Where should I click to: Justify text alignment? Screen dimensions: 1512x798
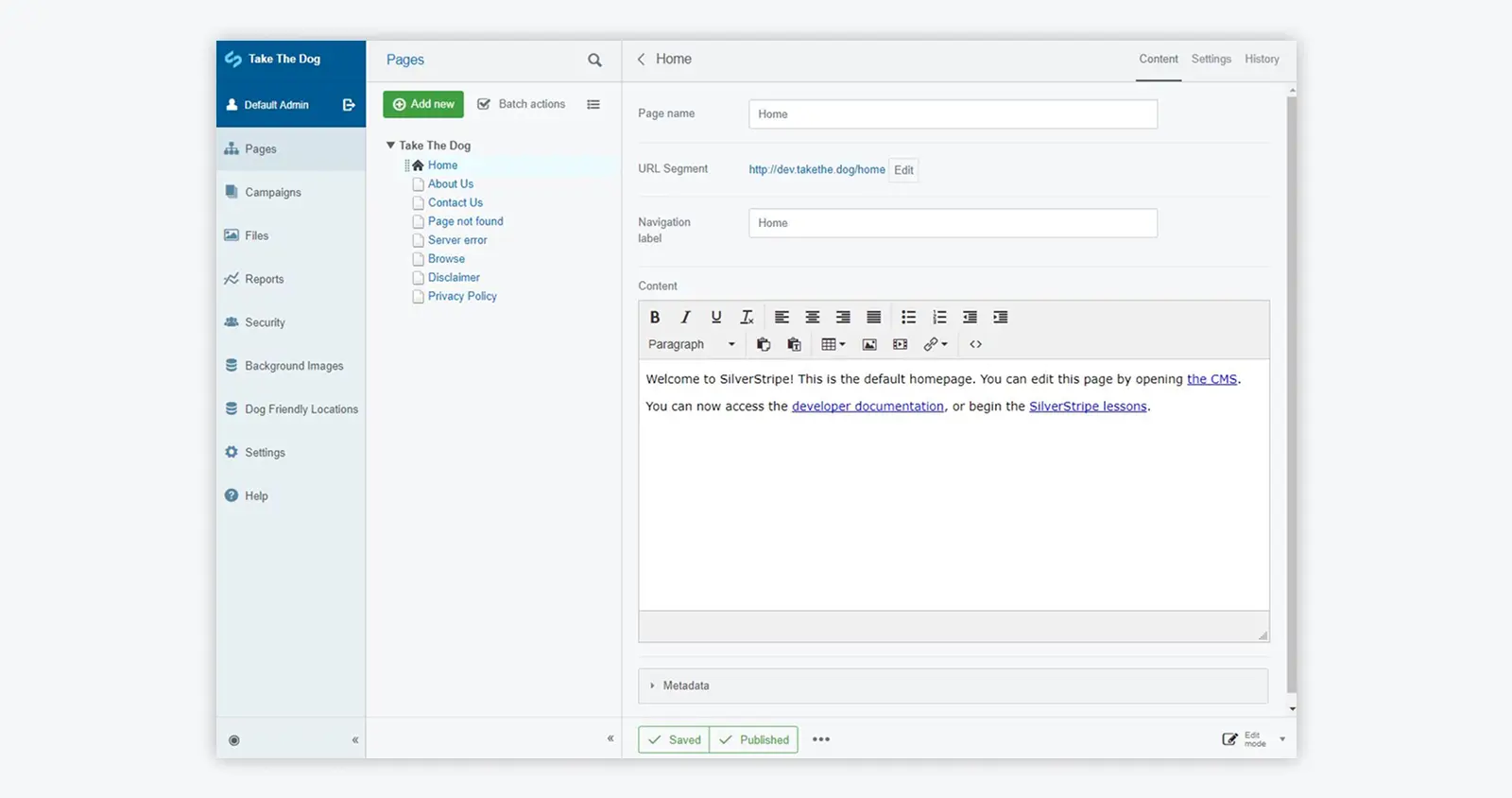point(874,318)
